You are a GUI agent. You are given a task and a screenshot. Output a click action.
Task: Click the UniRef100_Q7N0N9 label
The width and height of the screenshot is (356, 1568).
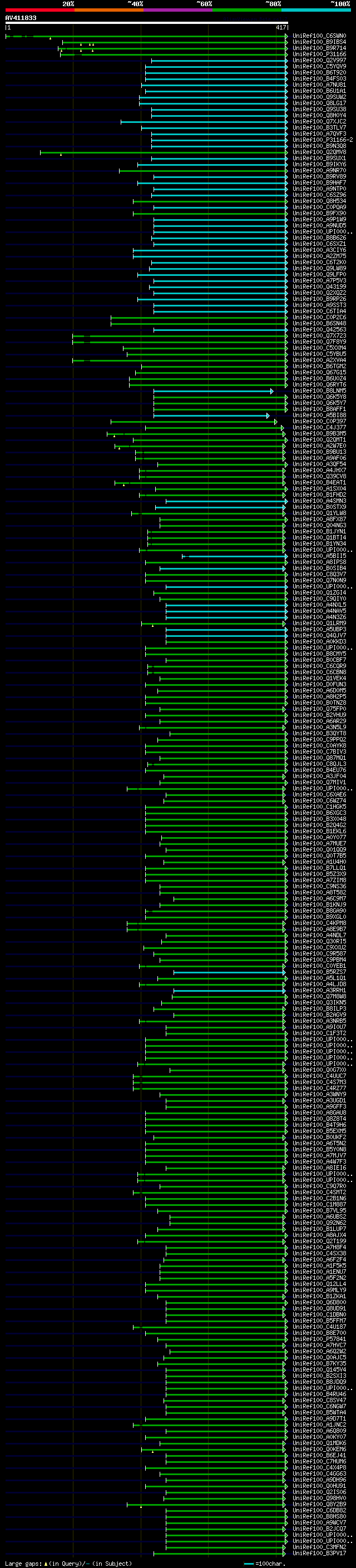pyautogui.click(x=319, y=580)
